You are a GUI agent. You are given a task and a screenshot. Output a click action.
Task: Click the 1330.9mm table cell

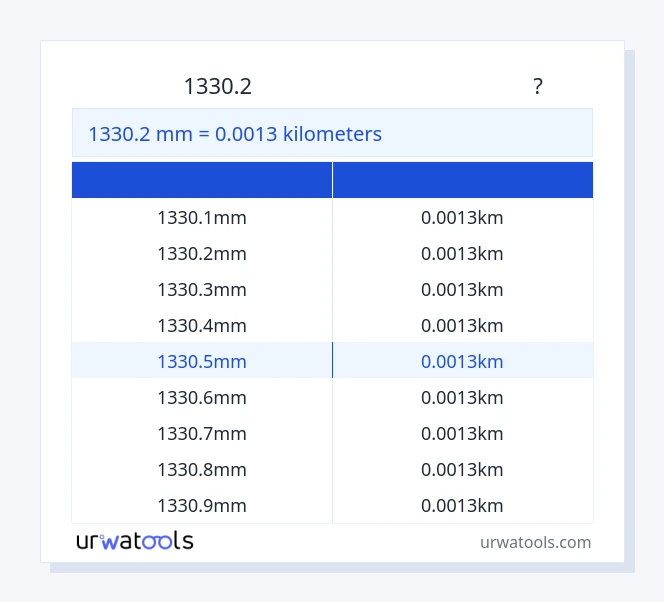point(202,505)
